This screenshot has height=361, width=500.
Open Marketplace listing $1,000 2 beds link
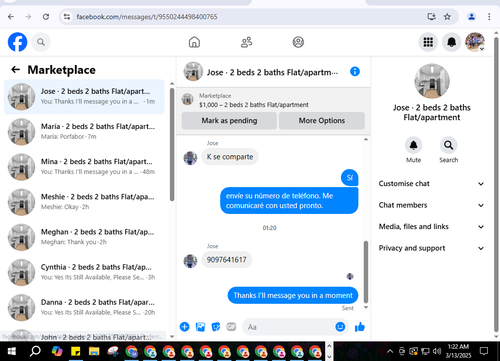coord(254,105)
